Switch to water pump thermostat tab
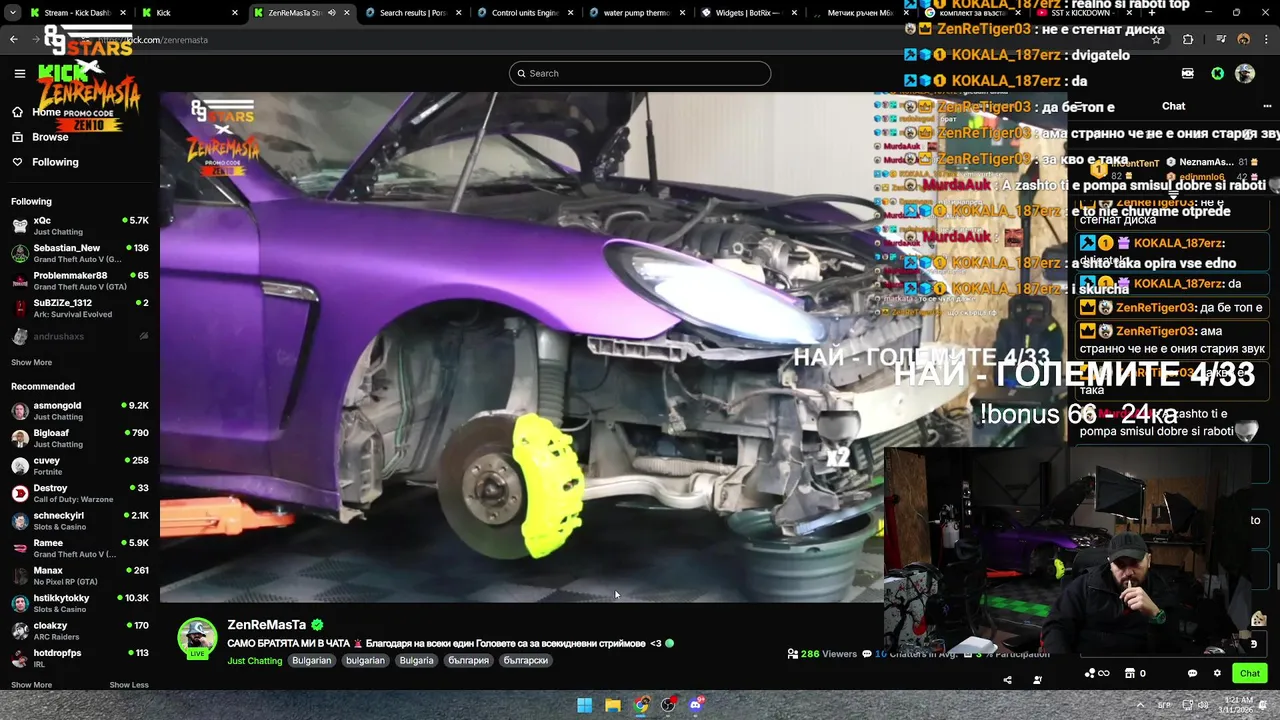This screenshot has height=720, width=1280. pyautogui.click(x=636, y=13)
